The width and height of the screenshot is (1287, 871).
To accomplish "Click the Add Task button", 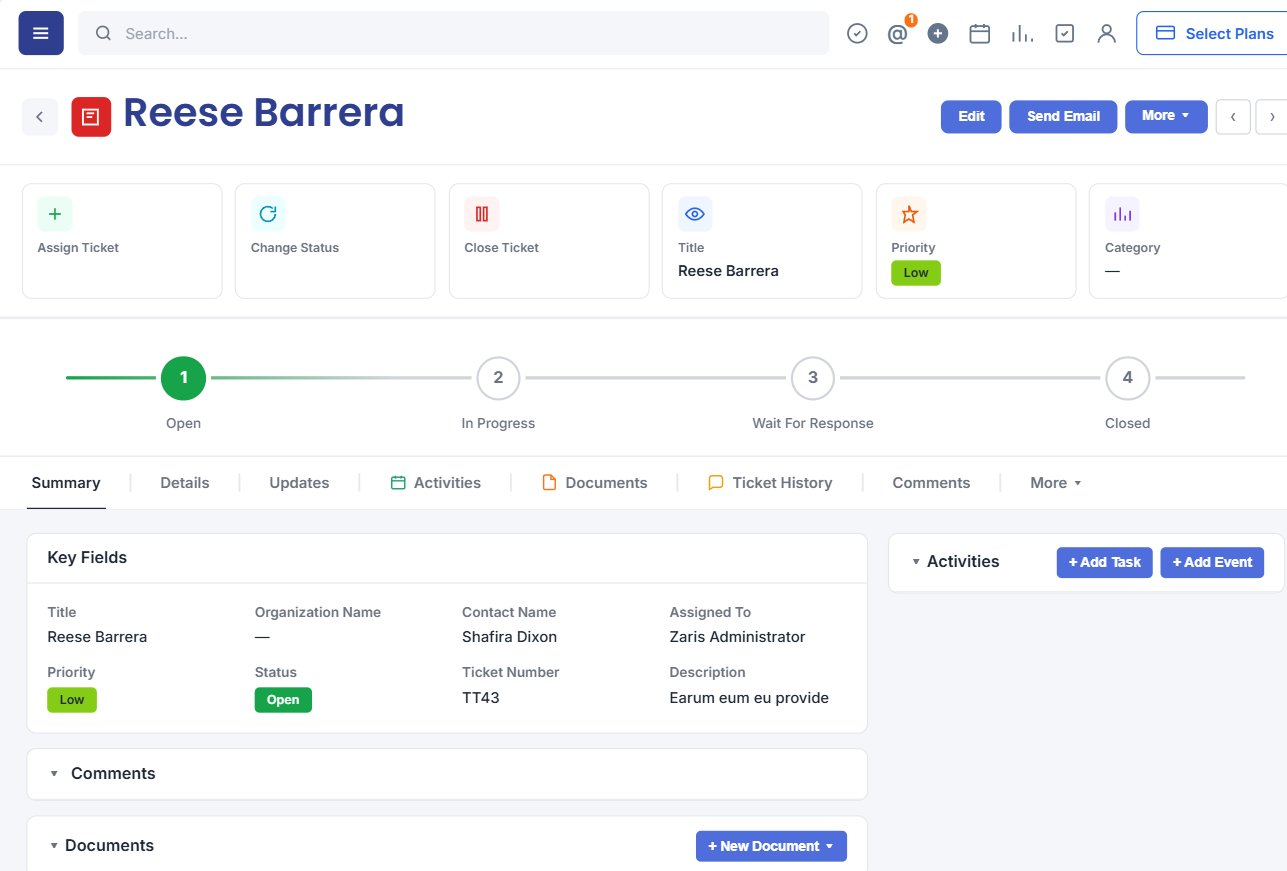I will pyautogui.click(x=1105, y=562).
